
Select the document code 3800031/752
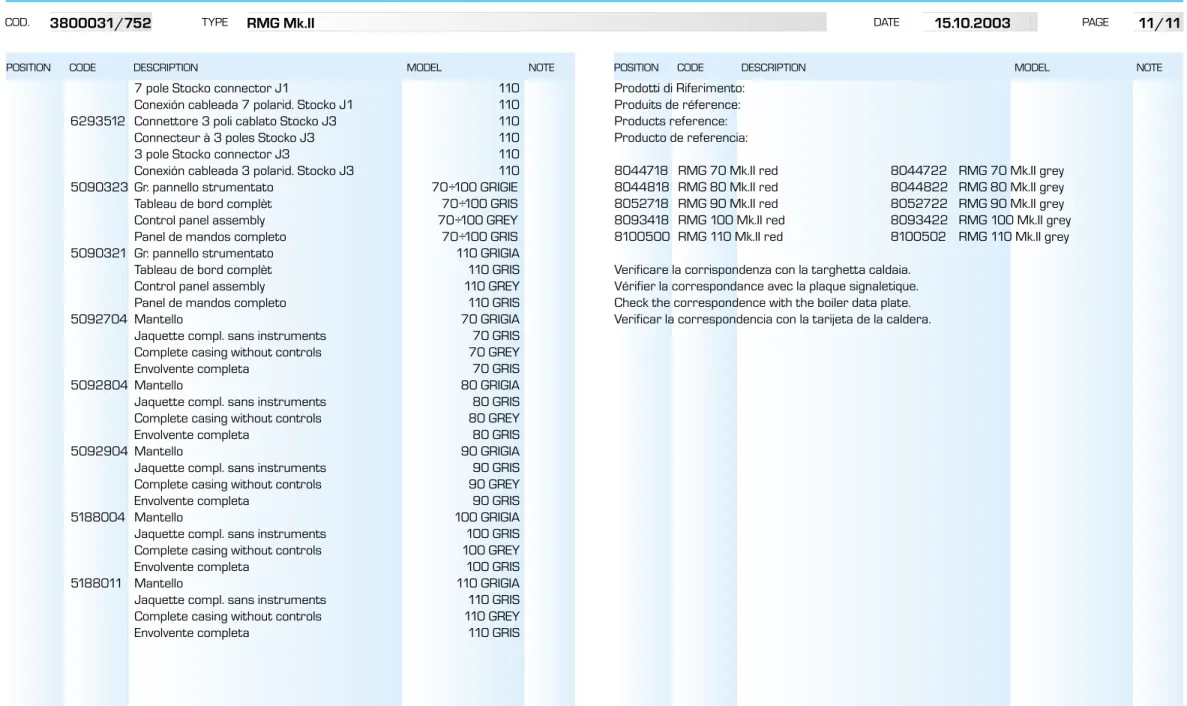click(100, 23)
